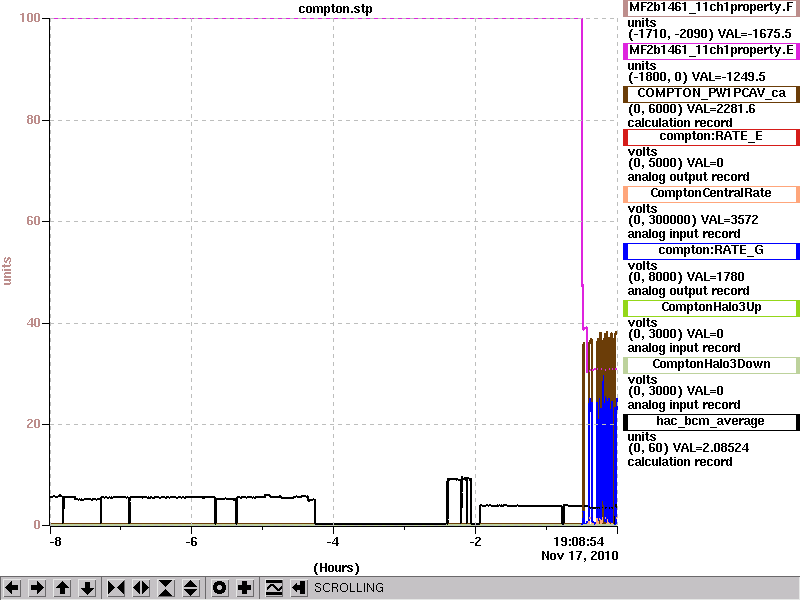Click the auto-scale circle icon

tap(219, 588)
